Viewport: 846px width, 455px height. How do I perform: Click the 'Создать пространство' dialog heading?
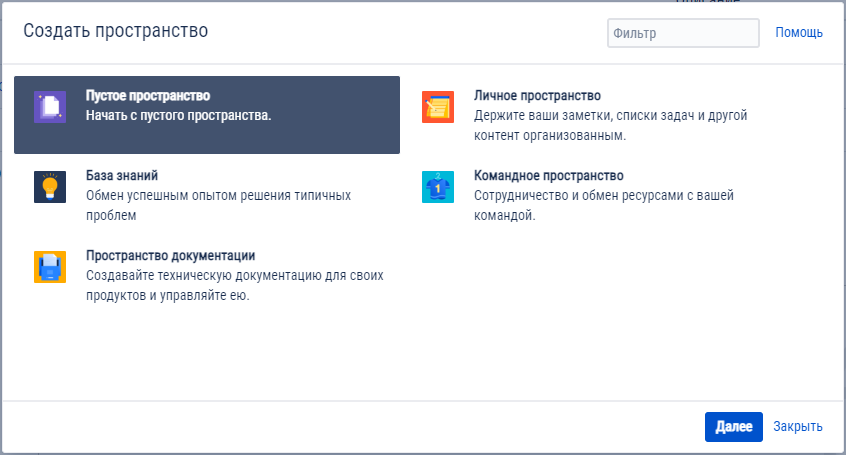pyautogui.click(x=116, y=31)
